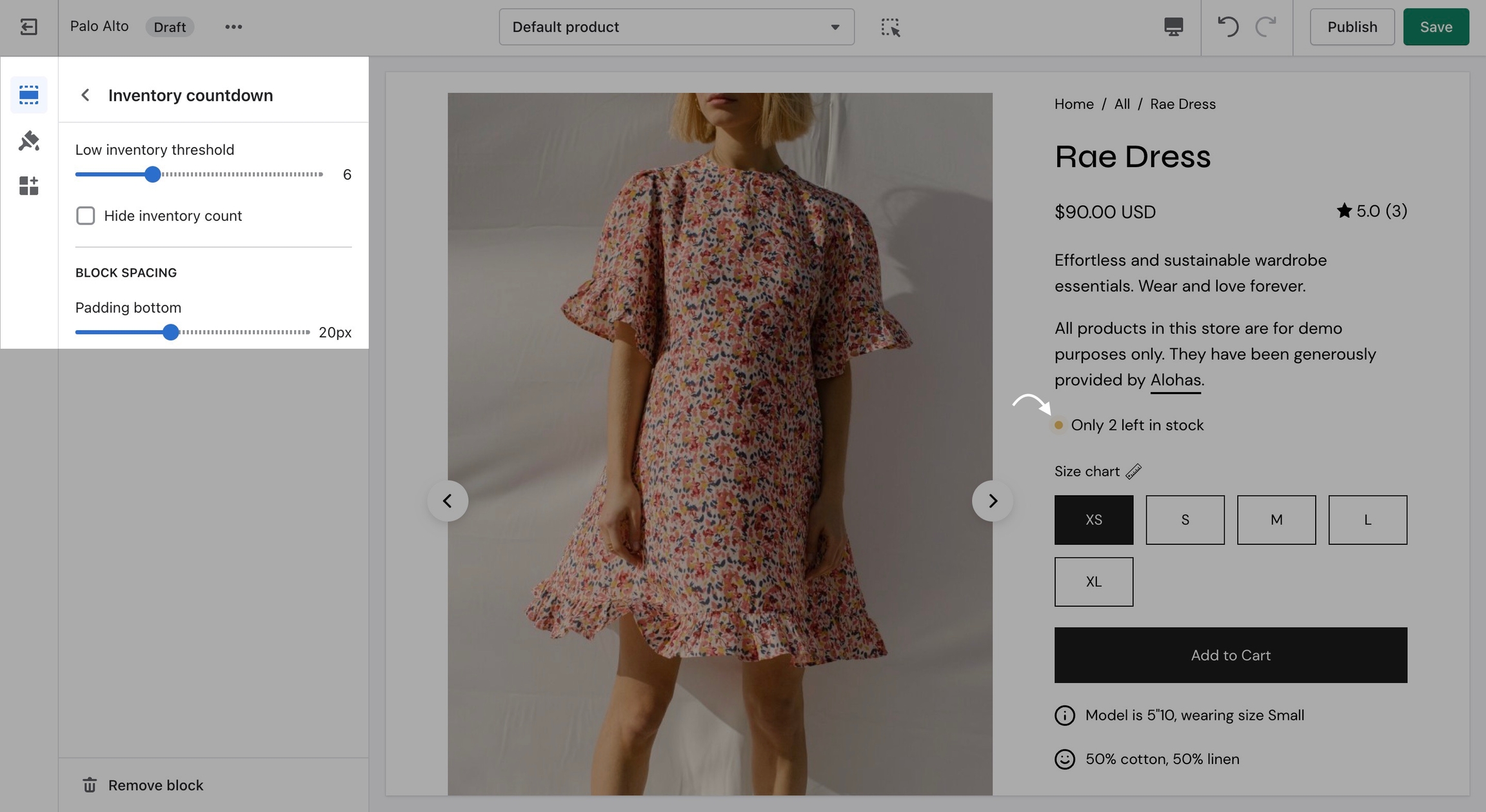
Task: Click the Publish button
Action: tap(1352, 27)
